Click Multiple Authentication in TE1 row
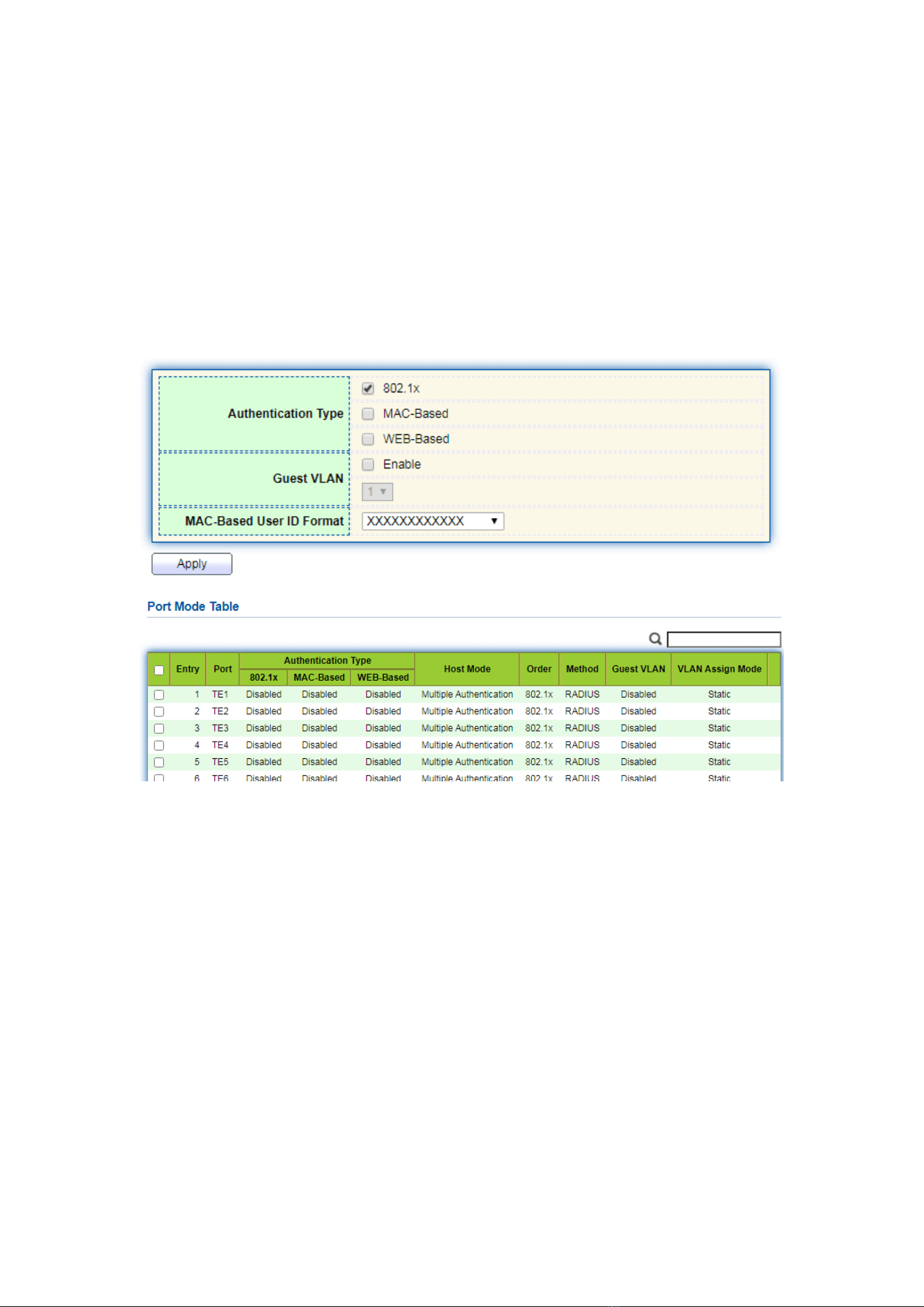 [467, 695]
